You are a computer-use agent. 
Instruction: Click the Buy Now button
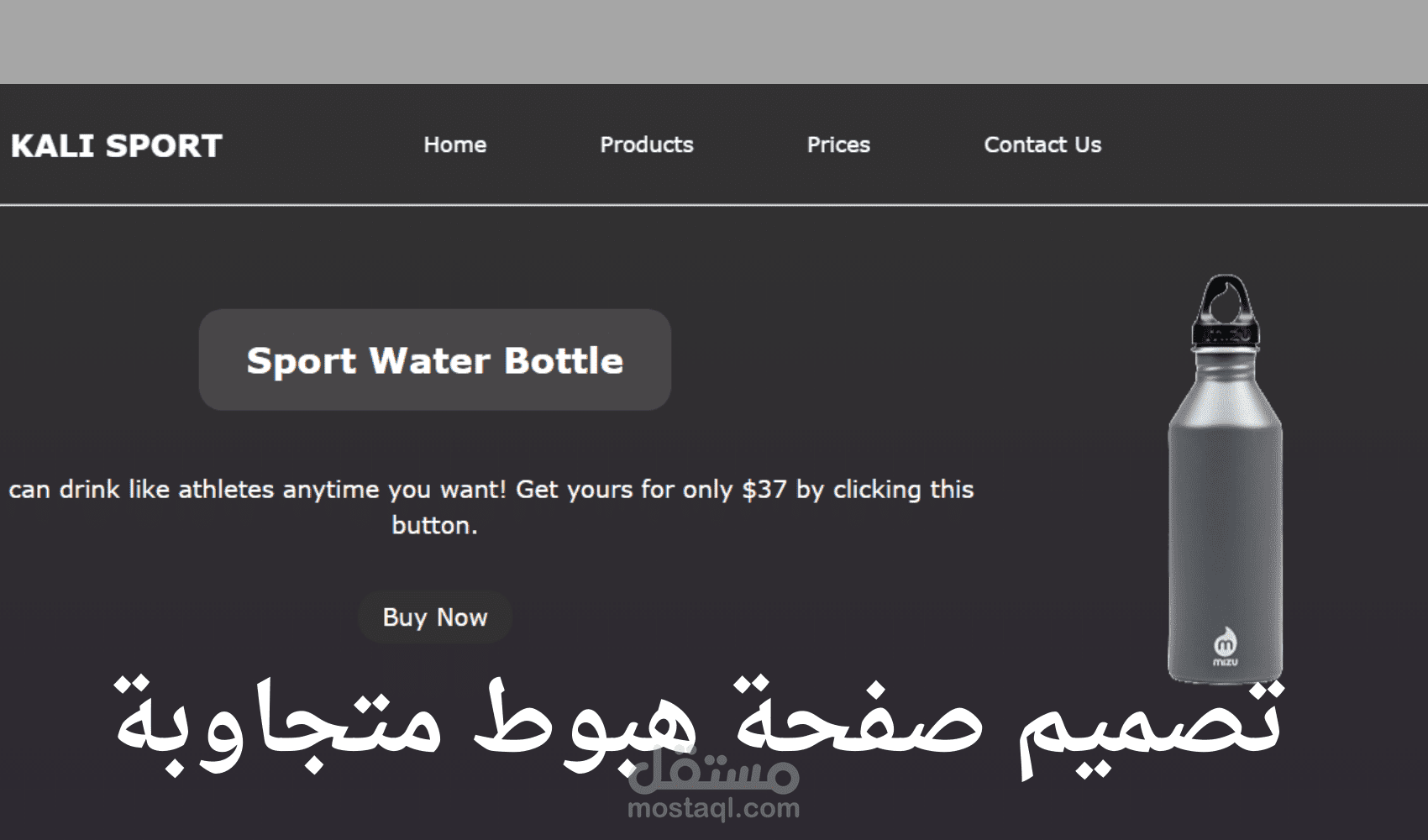point(435,617)
